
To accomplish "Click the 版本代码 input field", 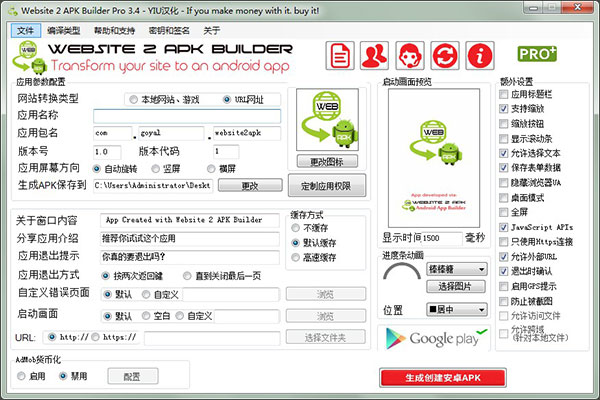I will [226, 152].
